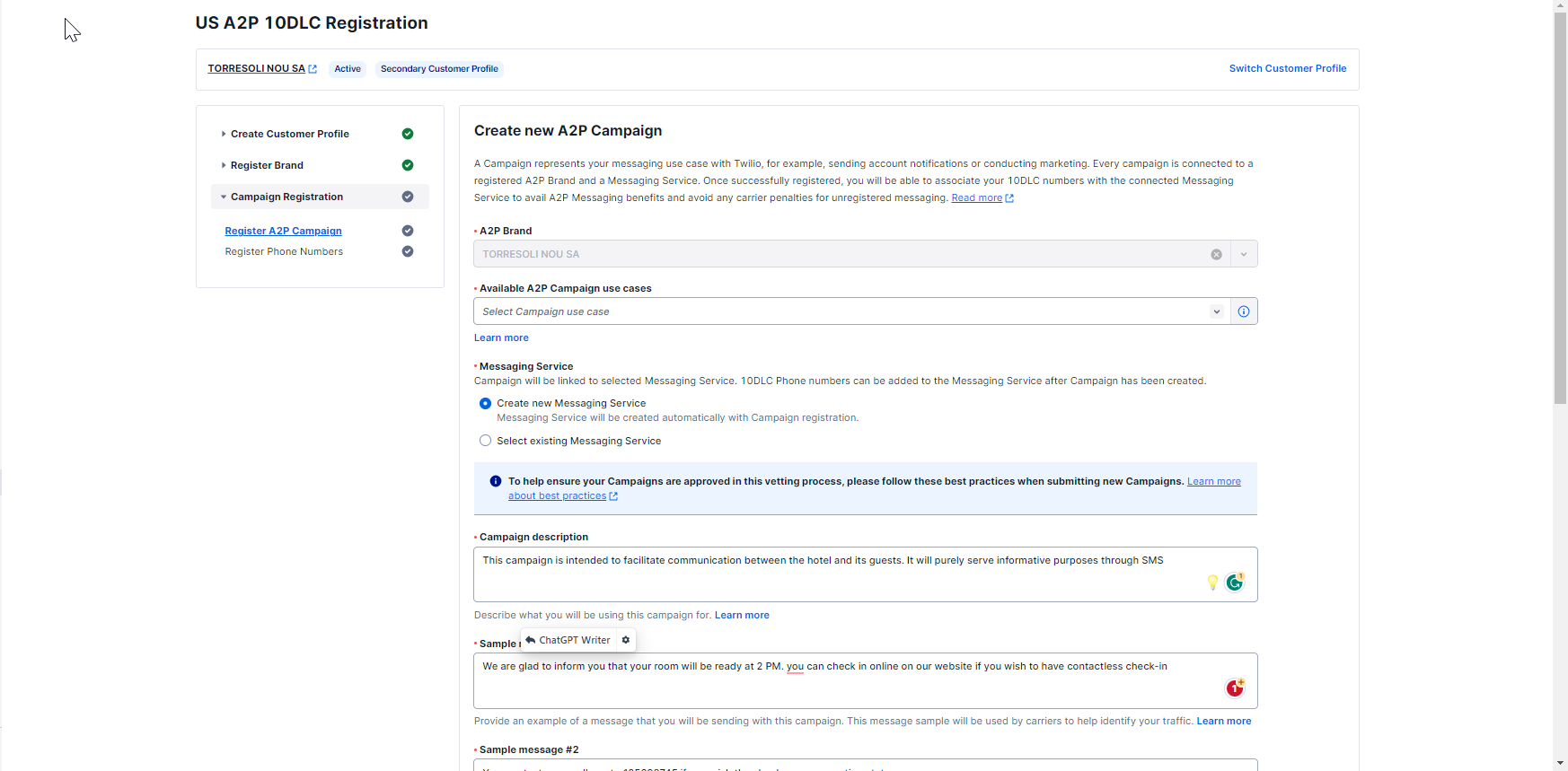Expand the Create Customer Profile step
The image size is (1568, 771).
pos(289,134)
